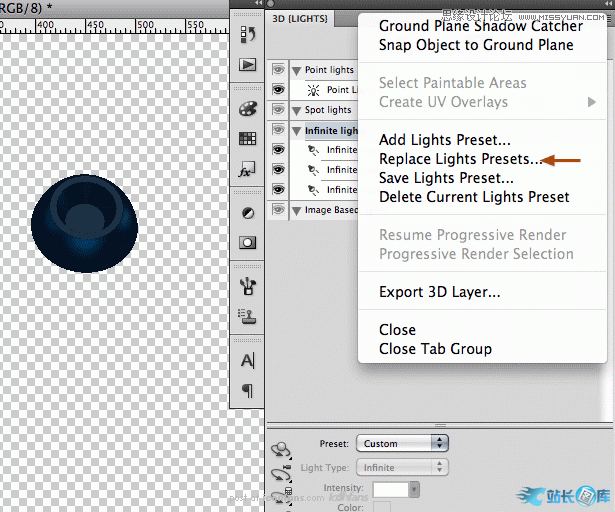Collapse the Point lights group
Image resolution: width=615 pixels, height=512 pixels.
tap(297, 70)
